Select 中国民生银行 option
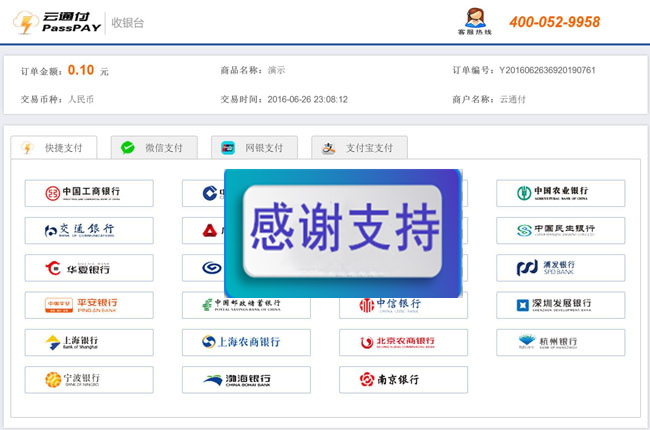650x430 pixels. (x=560, y=231)
